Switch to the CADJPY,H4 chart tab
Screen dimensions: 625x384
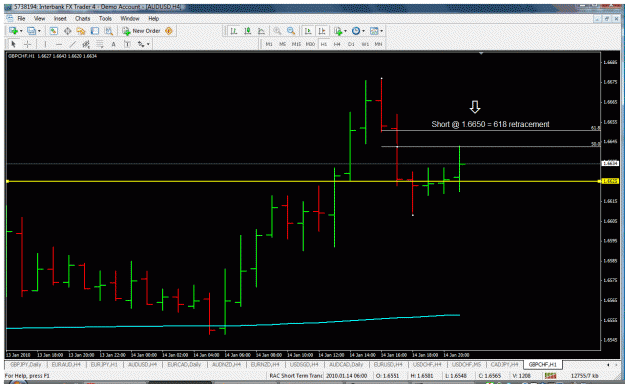tap(504, 364)
